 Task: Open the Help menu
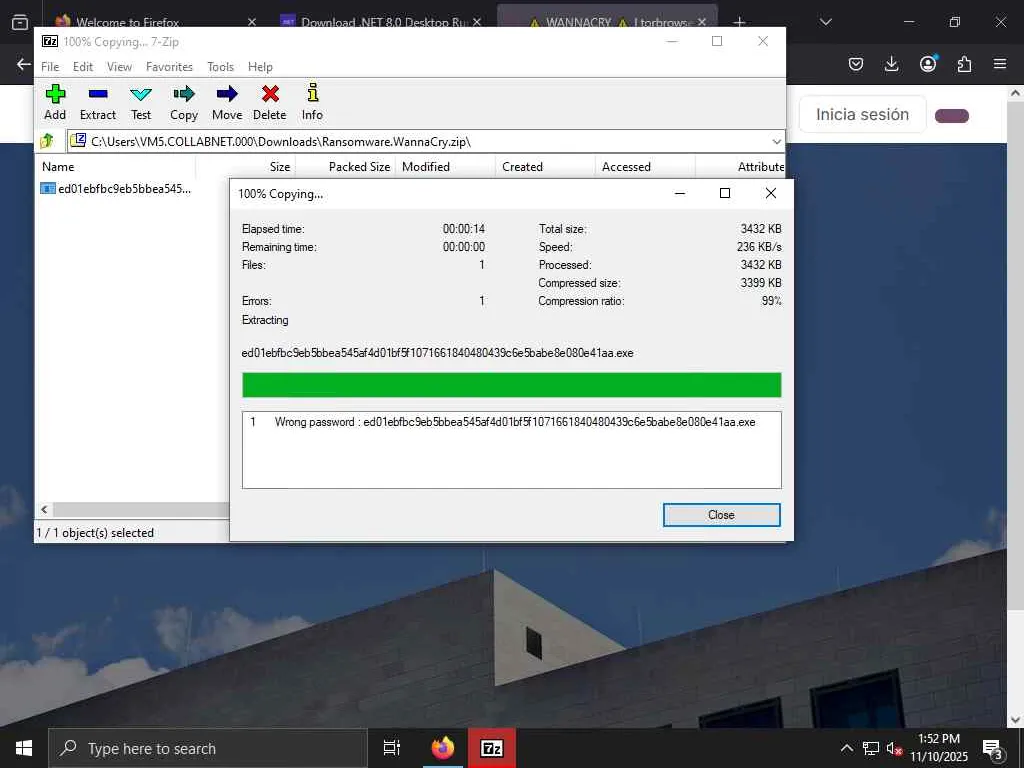(x=260, y=67)
